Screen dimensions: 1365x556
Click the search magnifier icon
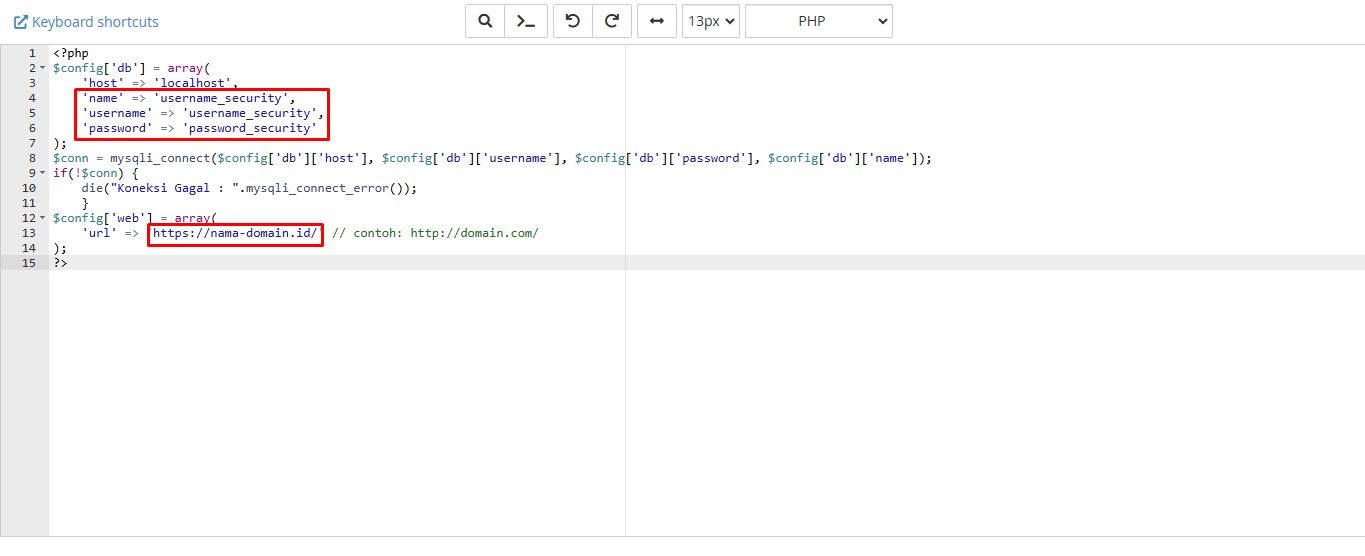[x=485, y=21]
